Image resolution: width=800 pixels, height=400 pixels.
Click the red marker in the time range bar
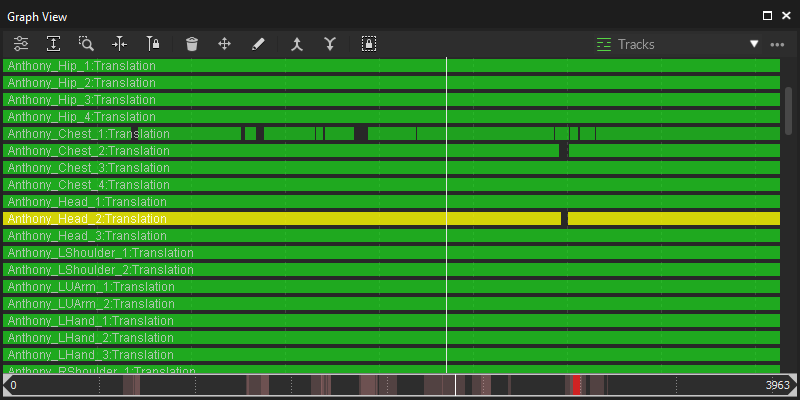576,385
